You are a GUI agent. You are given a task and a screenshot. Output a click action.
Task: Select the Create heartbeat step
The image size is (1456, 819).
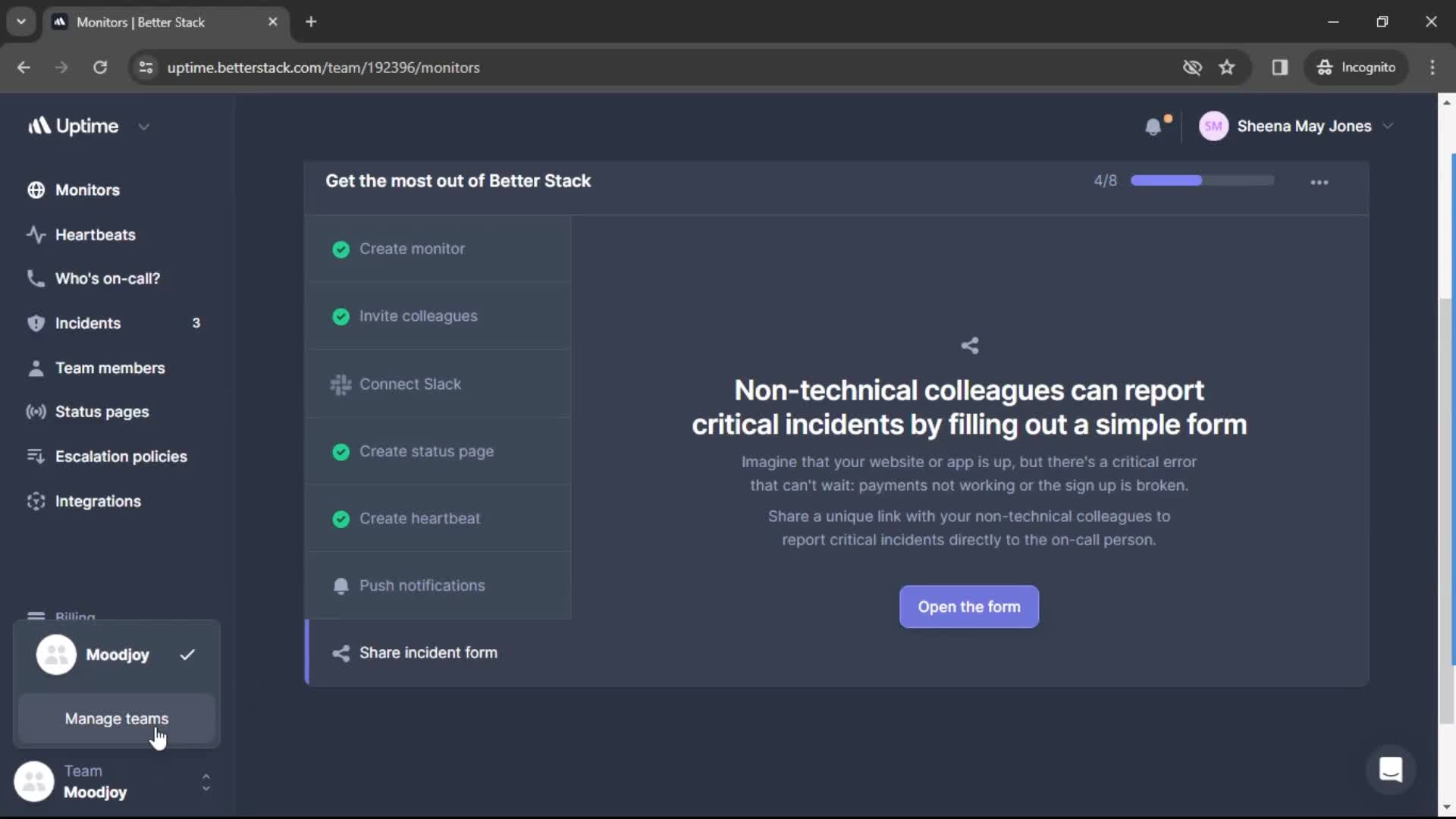pyautogui.click(x=438, y=519)
